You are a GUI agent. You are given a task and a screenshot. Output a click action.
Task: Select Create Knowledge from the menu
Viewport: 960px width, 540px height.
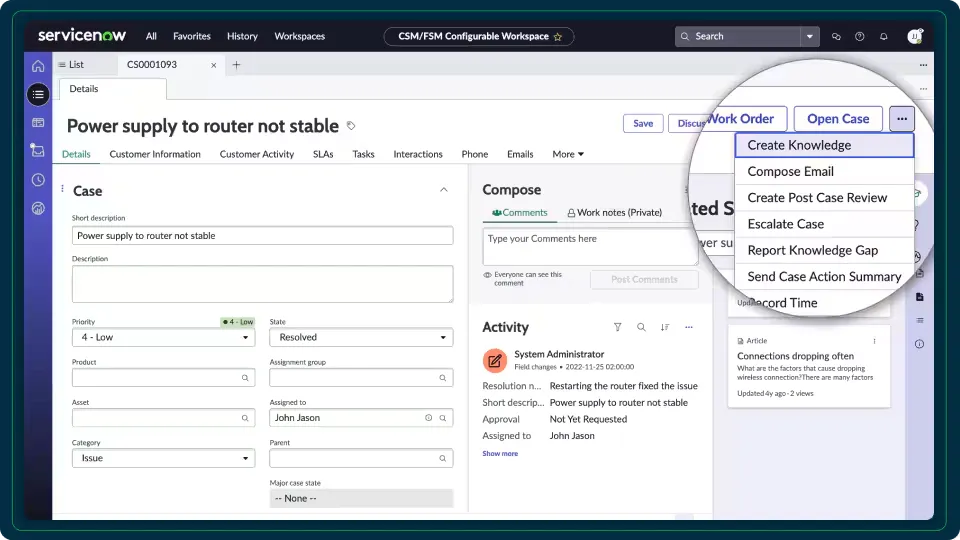point(824,145)
